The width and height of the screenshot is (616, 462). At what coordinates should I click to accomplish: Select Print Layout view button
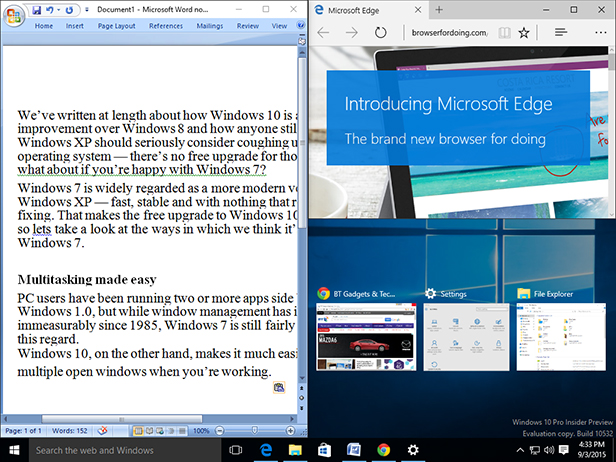(x=138, y=431)
